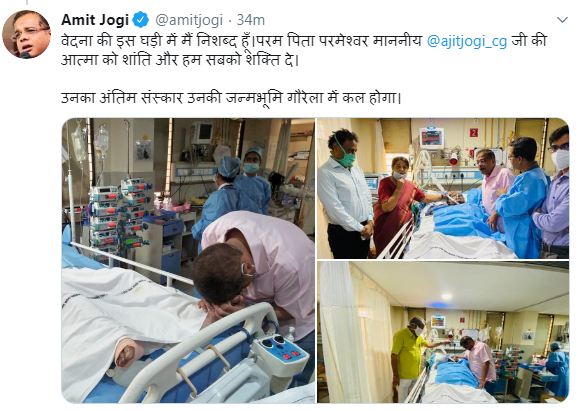Image resolution: width=580 pixels, height=411 pixels.
Task: Follow the @ajitjogi_cg mention link
Action: pos(466,41)
